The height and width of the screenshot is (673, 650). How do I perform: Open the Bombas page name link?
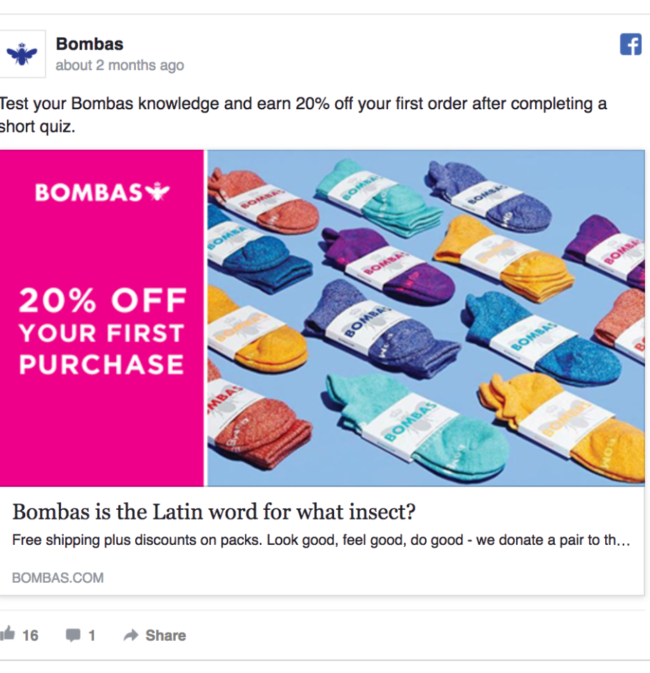tap(89, 44)
